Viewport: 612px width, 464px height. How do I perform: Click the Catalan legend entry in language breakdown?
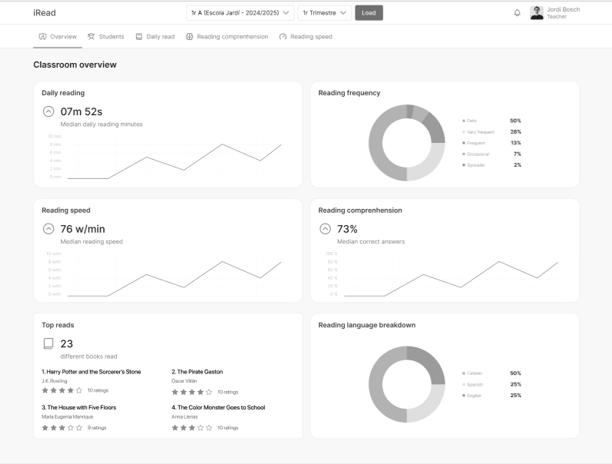(x=472, y=373)
